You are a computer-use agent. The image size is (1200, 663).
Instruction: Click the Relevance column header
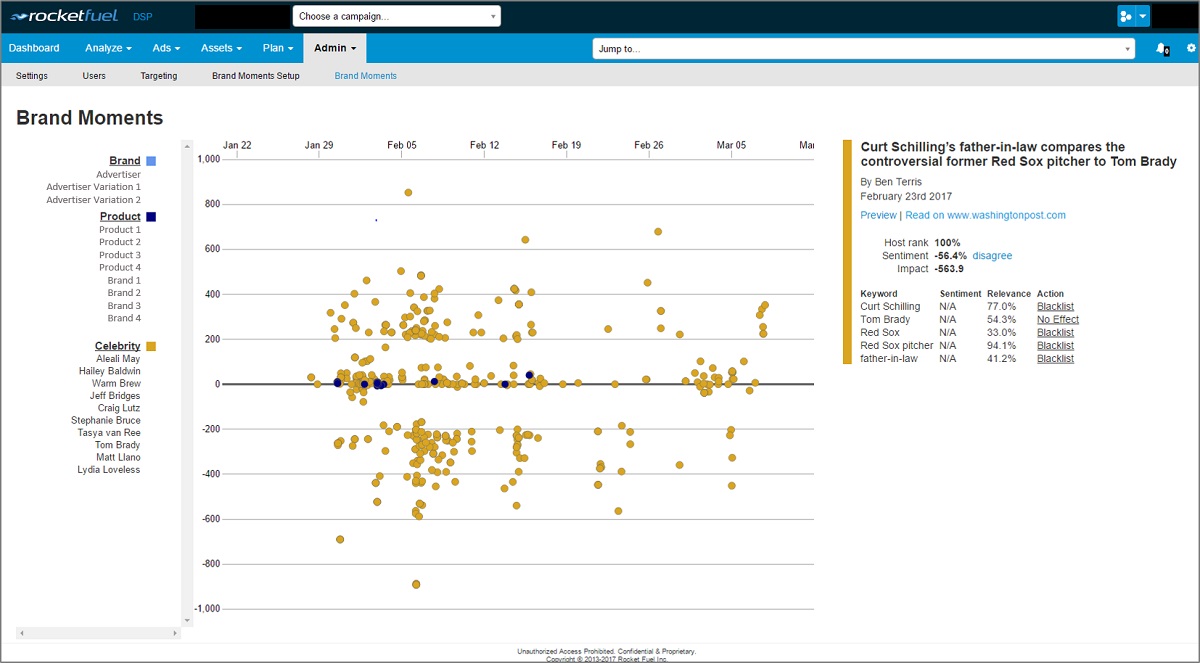[x=1009, y=294]
